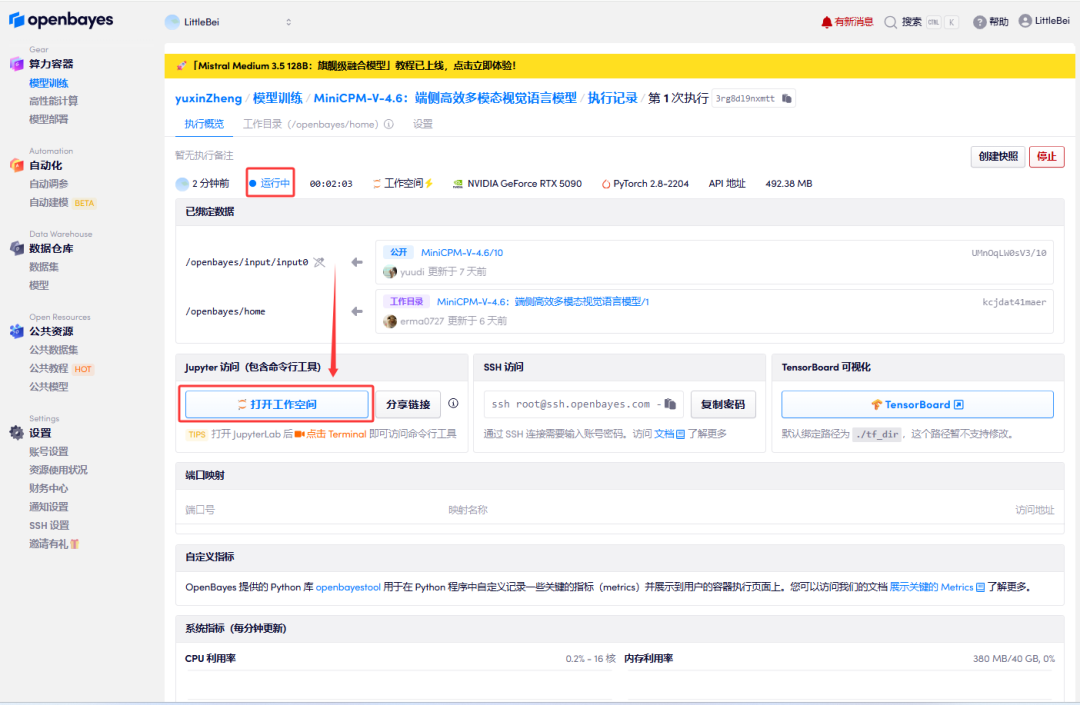Open the help question mark icon

(x=979, y=22)
